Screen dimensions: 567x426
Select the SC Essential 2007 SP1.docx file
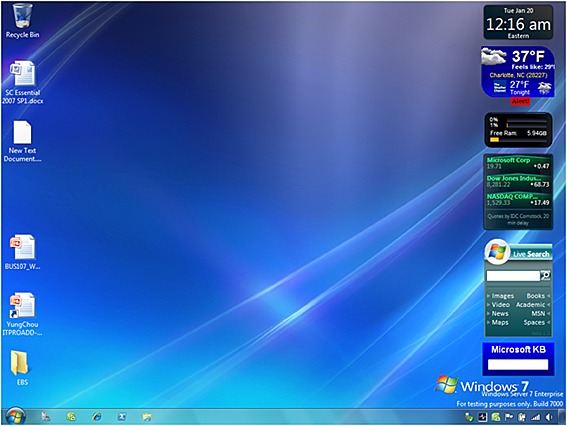tap(22, 82)
